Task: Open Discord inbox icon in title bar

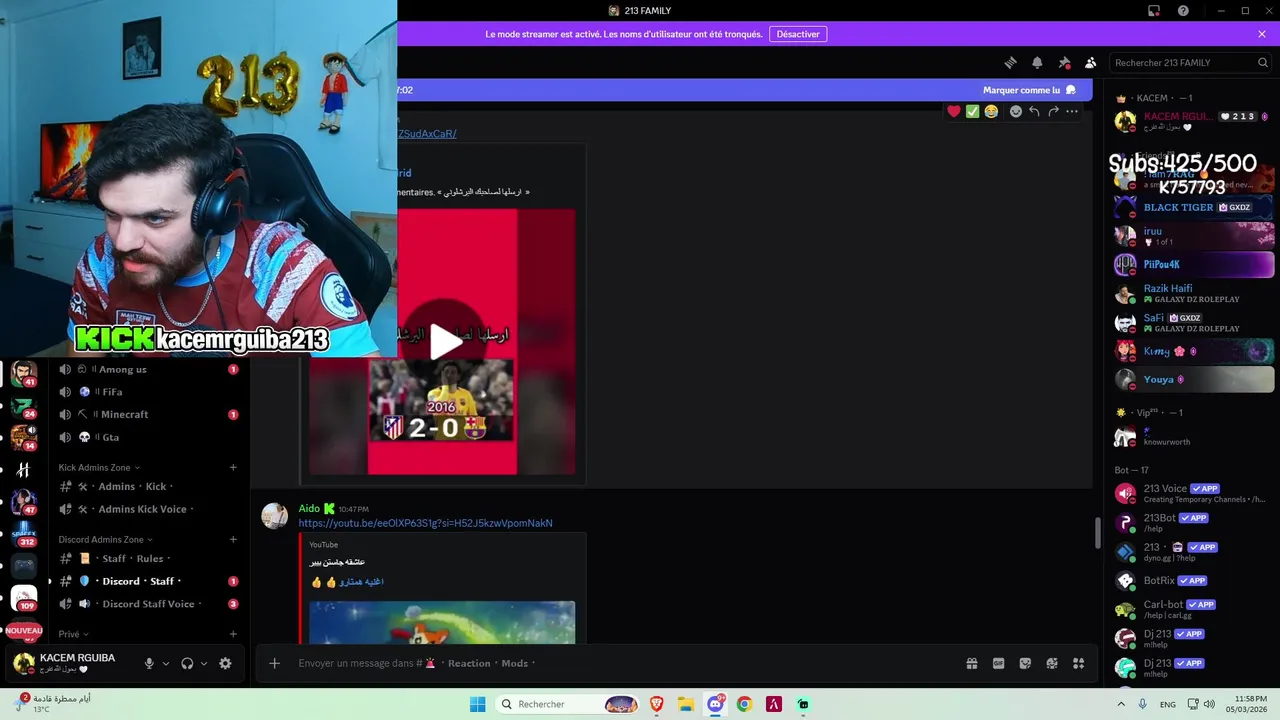Action: [1154, 11]
